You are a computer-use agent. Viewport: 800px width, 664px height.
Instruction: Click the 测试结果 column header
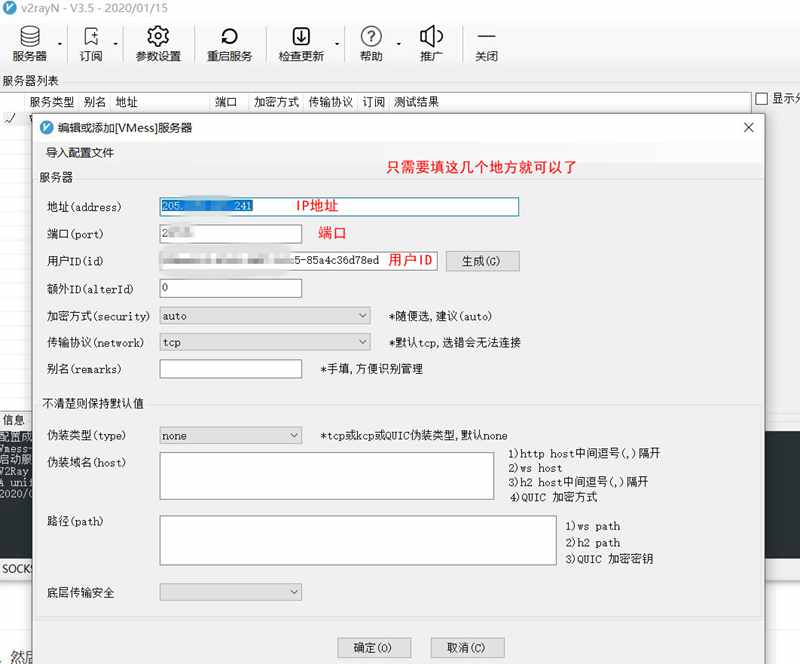(x=416, y=102)
